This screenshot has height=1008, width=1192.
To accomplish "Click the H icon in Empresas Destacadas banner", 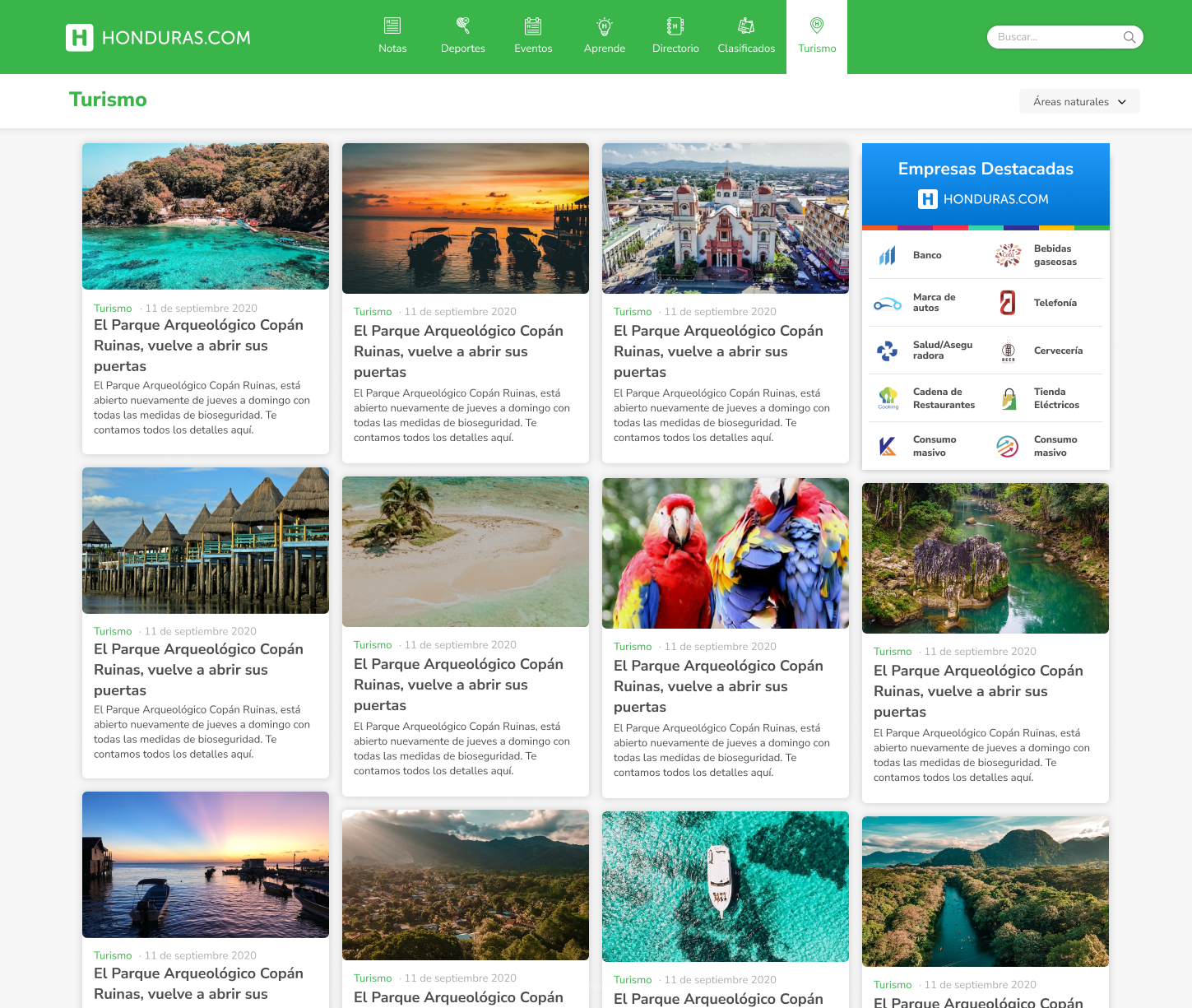I will pyautogui.click(x=928, y=199).
